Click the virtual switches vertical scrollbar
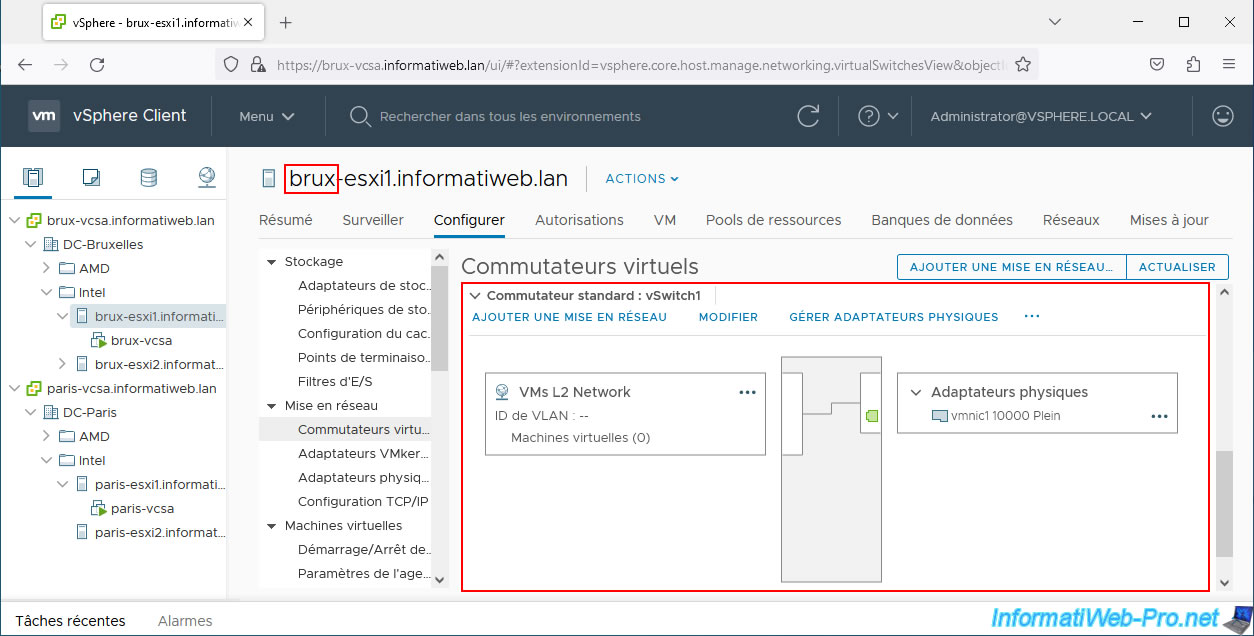 click(x=1224, y=504)
